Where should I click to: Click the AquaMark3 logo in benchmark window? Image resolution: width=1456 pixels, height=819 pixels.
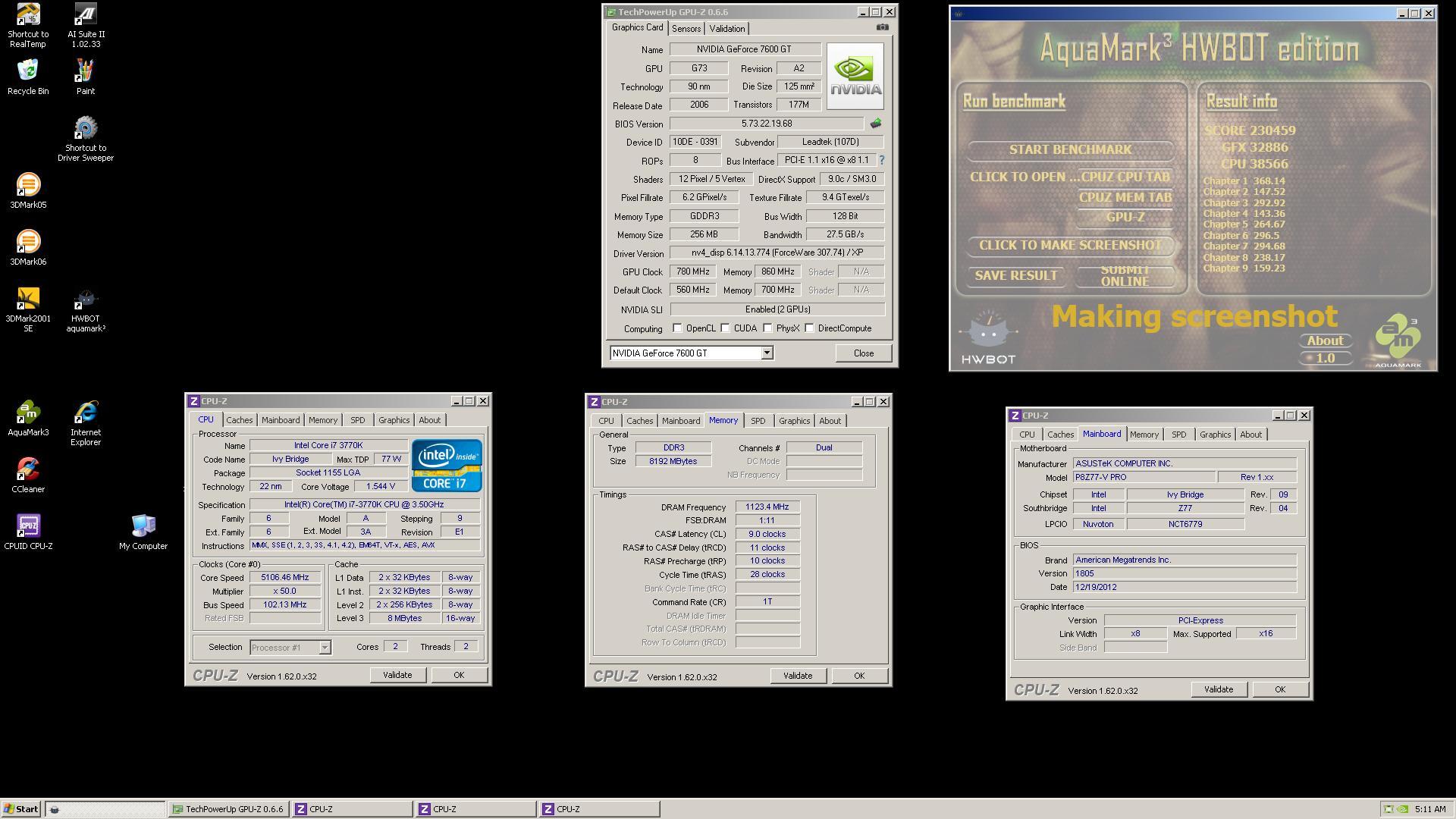(1398, 341)
